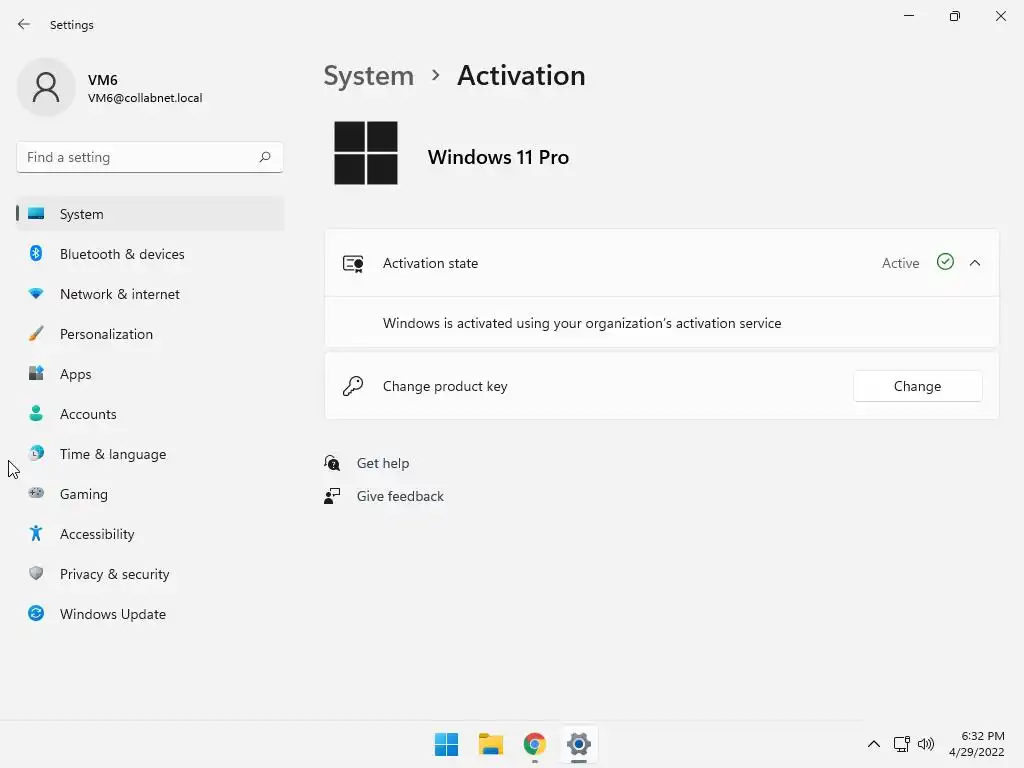Click the Change product key label

(x=445, y=386)
